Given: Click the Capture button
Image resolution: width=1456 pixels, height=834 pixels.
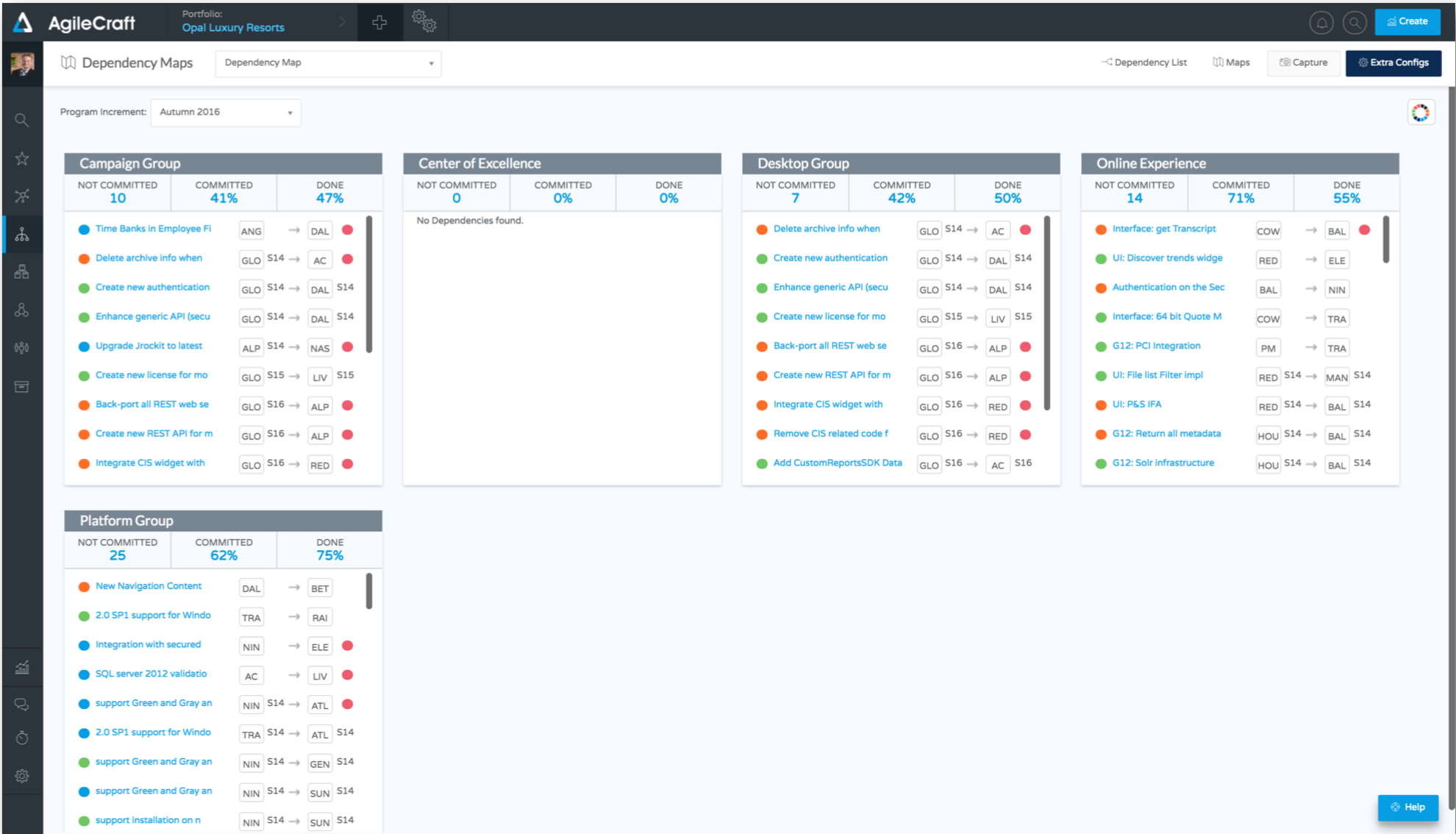Looking at the screenshot, I should click(x=1303, y=63).
